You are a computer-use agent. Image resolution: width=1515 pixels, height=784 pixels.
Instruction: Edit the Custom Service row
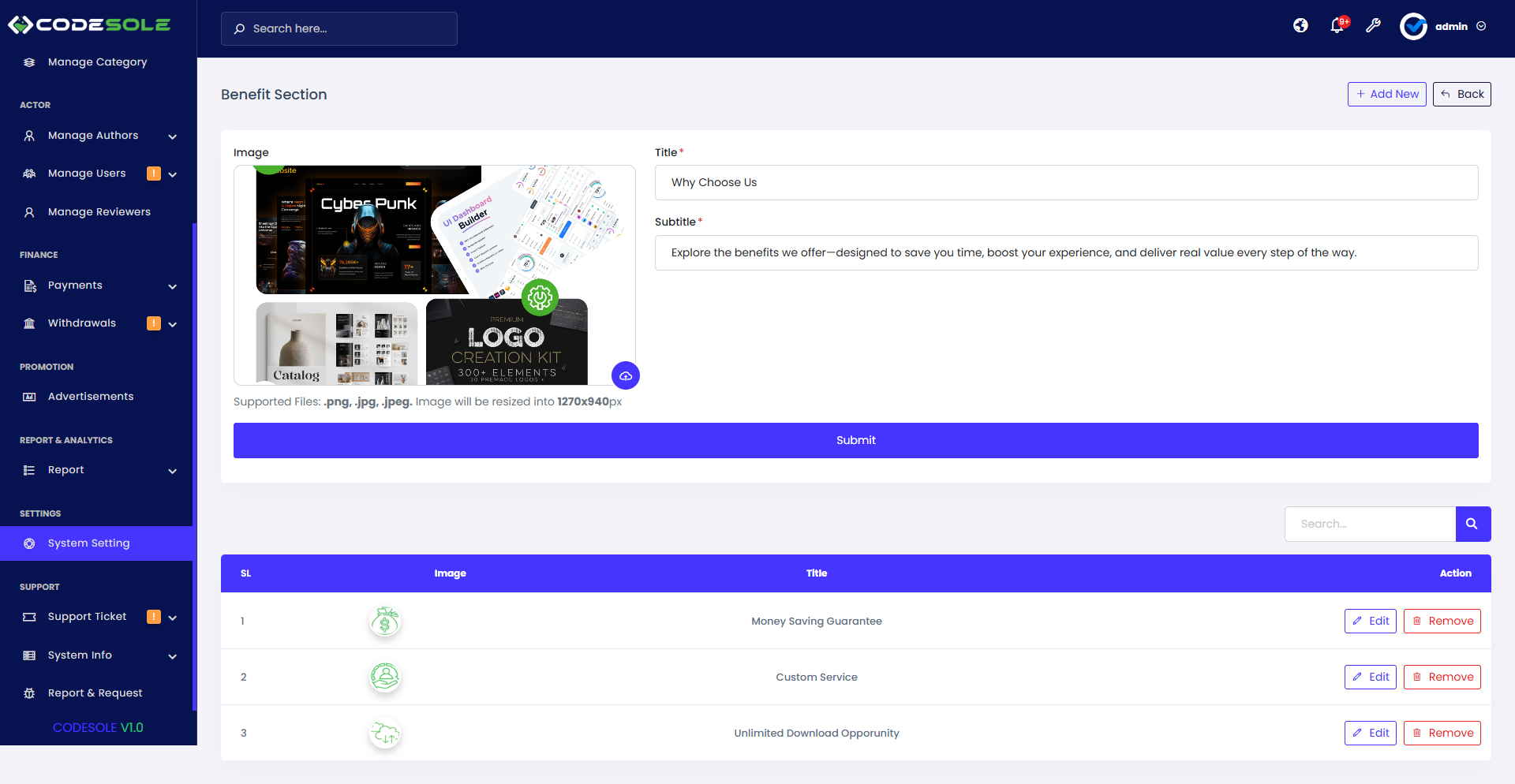[1371, 677]
